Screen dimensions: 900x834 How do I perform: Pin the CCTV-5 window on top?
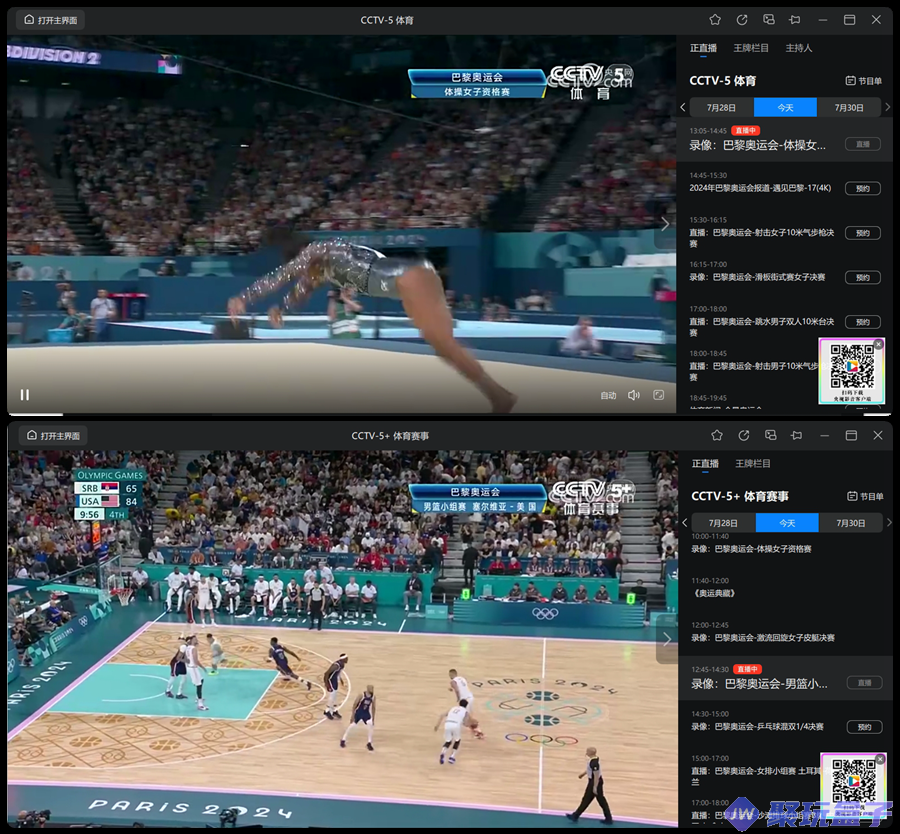(x=795, y=20)
